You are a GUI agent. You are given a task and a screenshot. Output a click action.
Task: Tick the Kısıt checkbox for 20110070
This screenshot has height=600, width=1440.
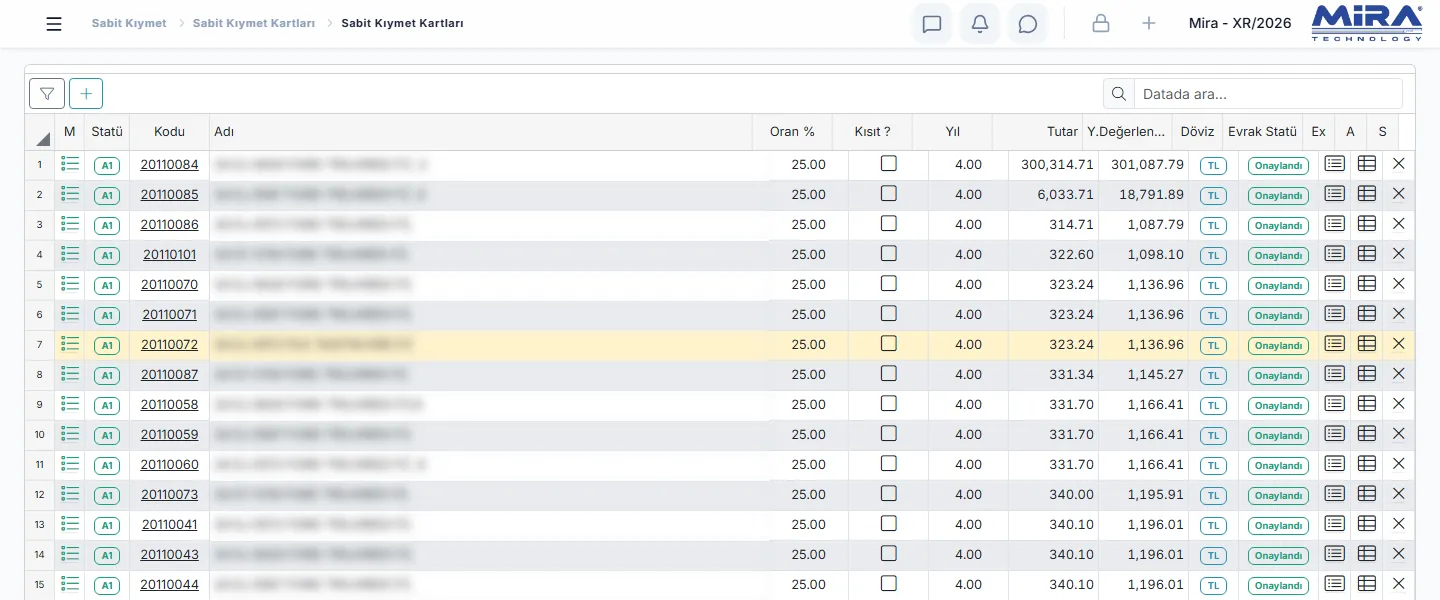click(x=888, y=284)
